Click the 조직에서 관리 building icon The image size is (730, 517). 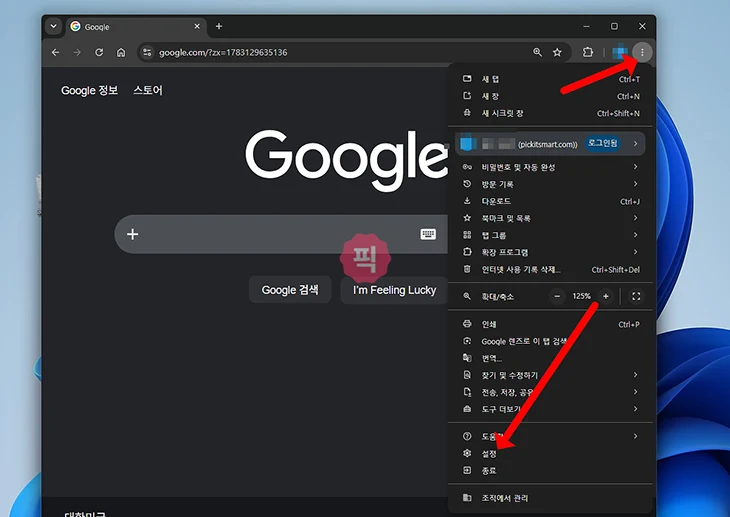click(x=467, y=497)
